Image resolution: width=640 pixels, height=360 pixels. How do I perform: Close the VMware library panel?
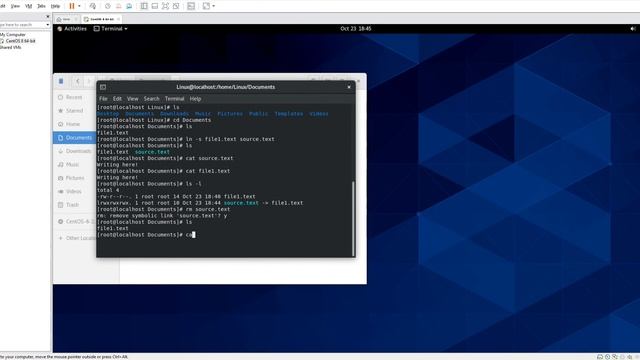point(48,17)
